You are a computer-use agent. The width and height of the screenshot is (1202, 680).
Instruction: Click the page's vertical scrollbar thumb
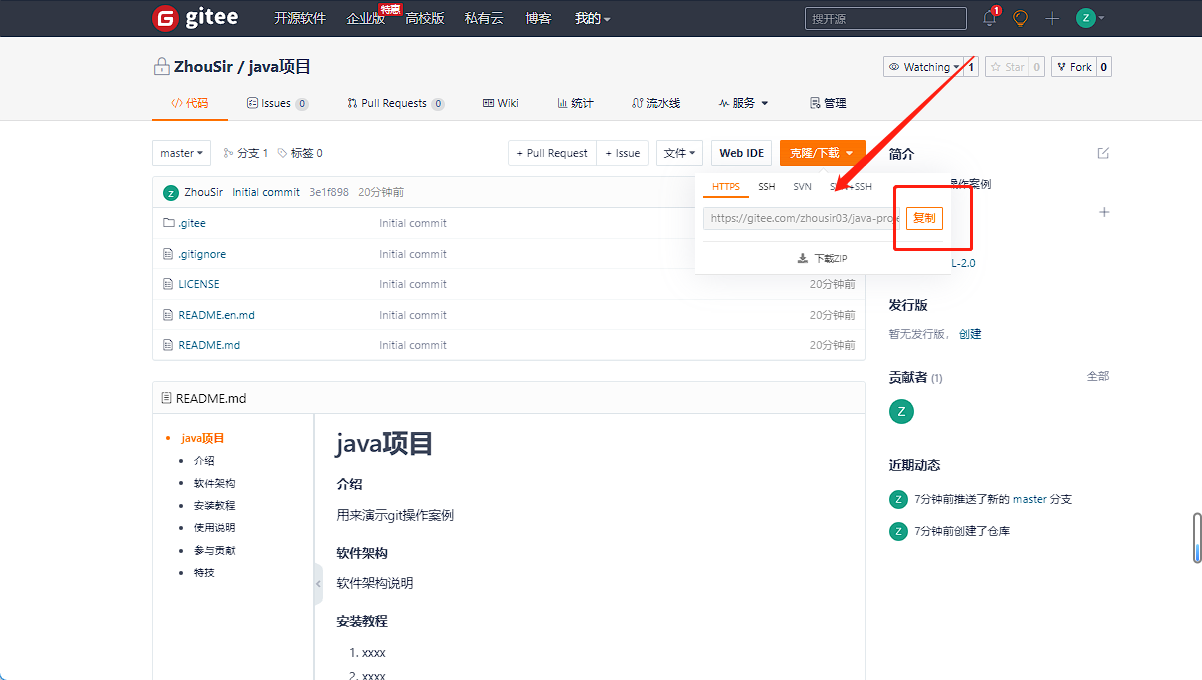(1196, 538)
